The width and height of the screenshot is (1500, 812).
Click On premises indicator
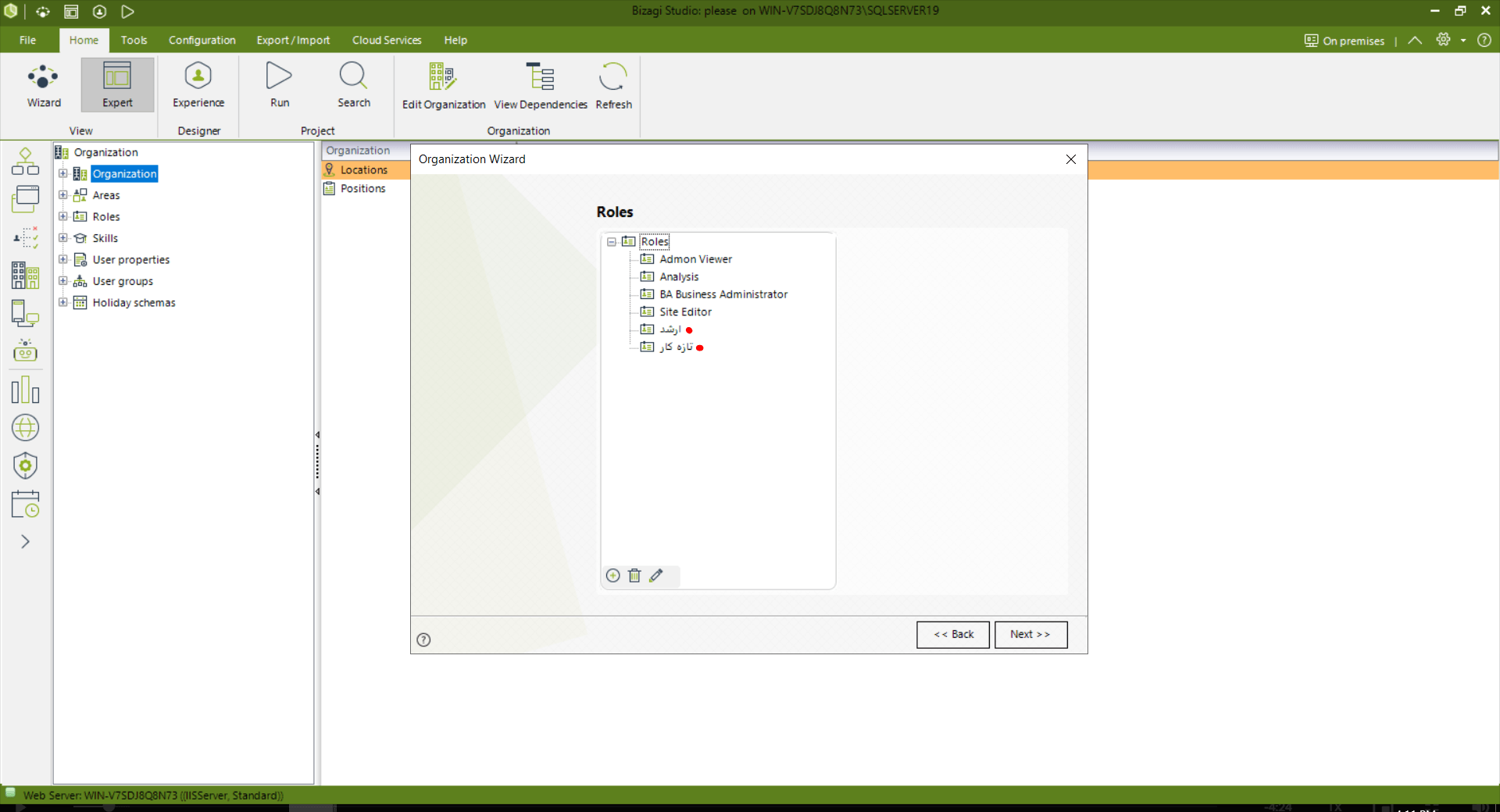[1344, 41]
